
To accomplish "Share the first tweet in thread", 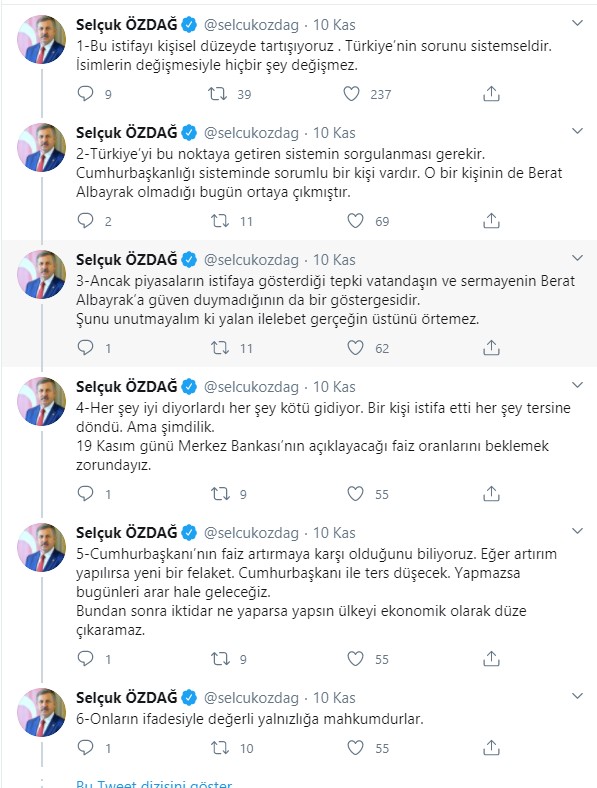I will click(x=491, y=93).
